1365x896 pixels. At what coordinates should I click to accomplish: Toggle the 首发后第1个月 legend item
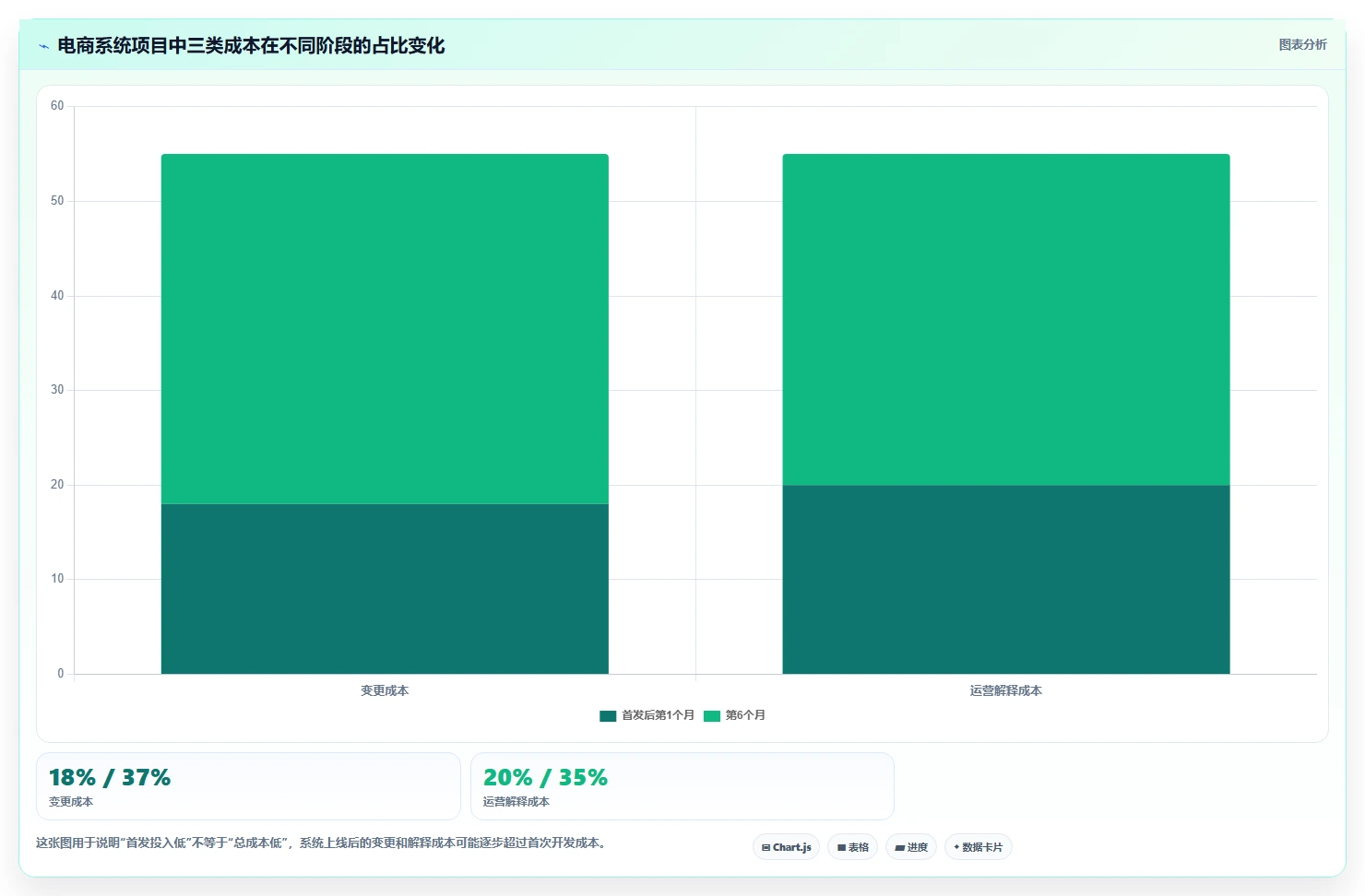tap(647, 715)
